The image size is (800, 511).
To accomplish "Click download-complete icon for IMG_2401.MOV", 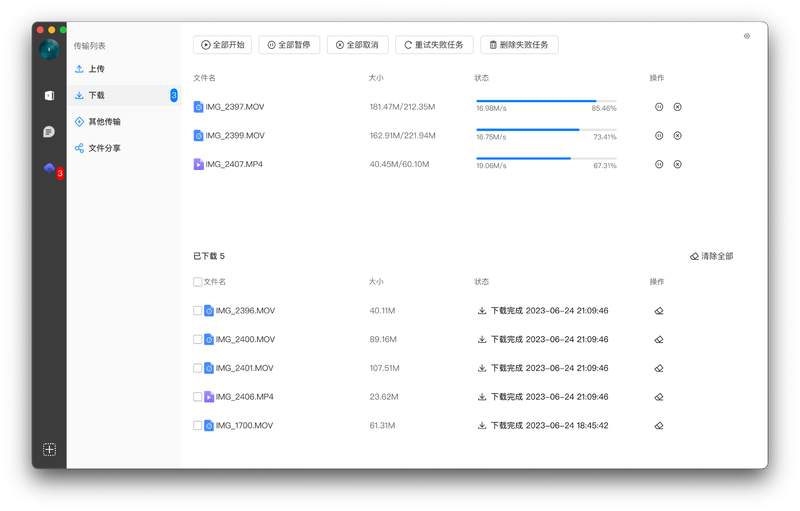I will click(481, 368).
